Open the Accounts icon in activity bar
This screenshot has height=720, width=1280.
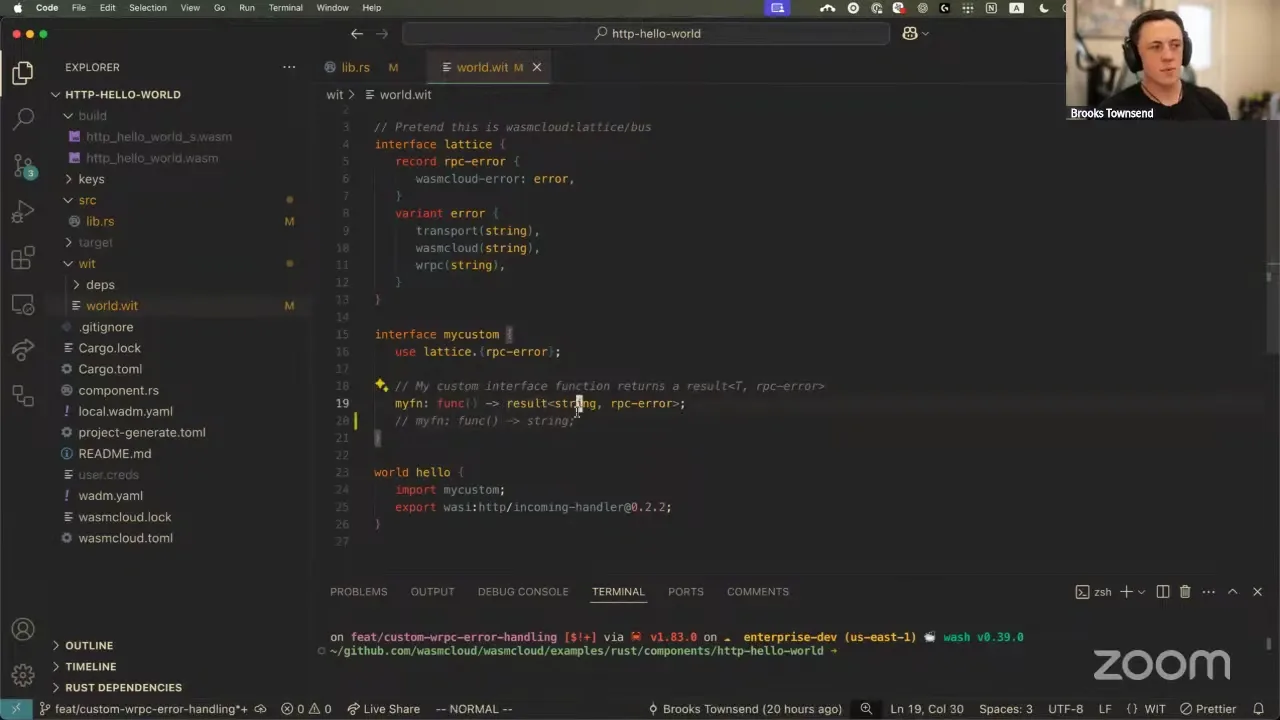pyautogui.click(x=23, y=630)
